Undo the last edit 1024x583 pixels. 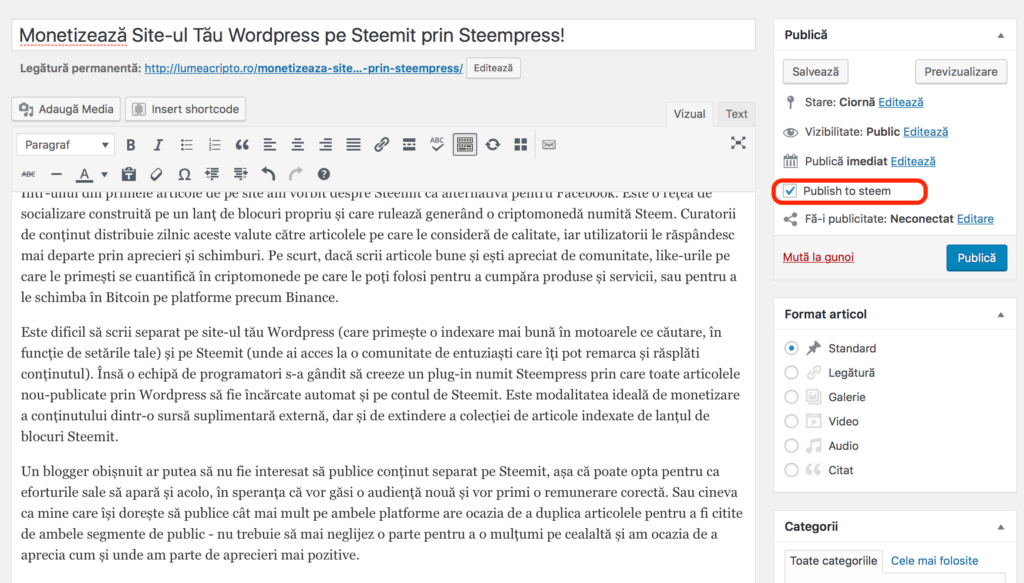[x=268, y=174]
